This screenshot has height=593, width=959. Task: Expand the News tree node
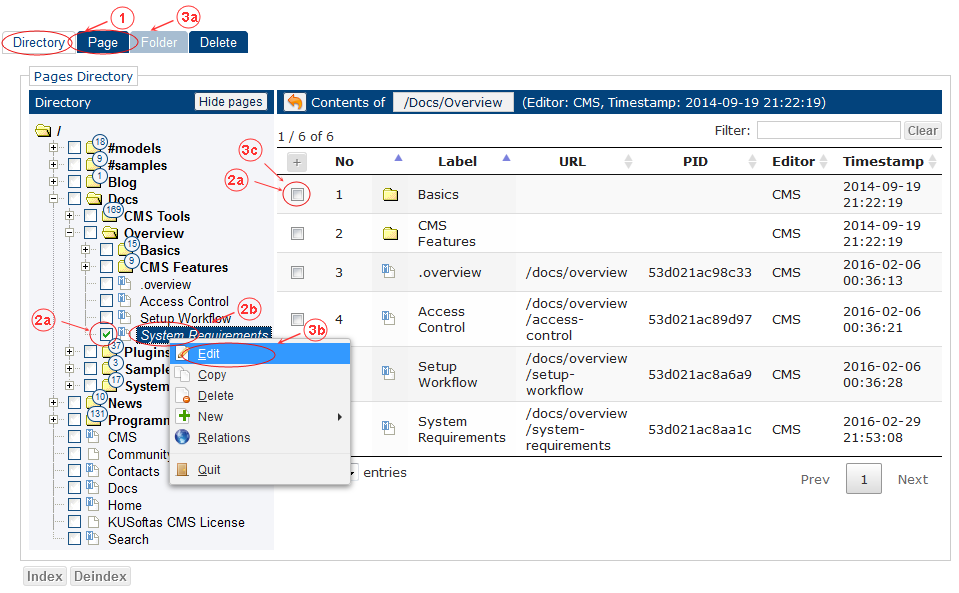54,404
